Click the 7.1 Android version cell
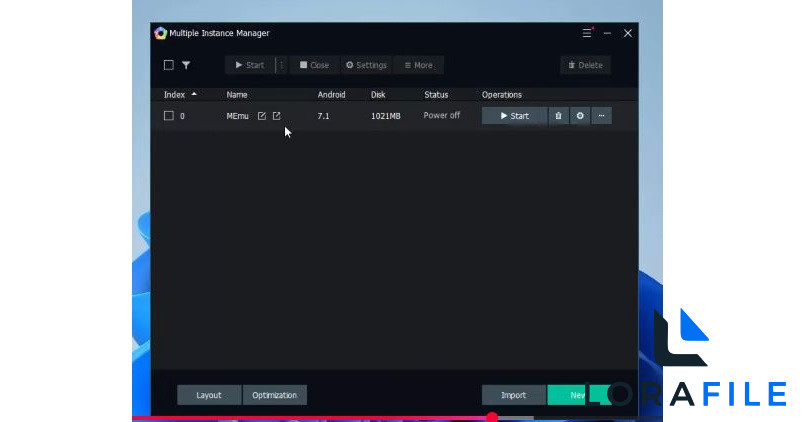Viewport: 802px width, 422px height. click(323, 116)
